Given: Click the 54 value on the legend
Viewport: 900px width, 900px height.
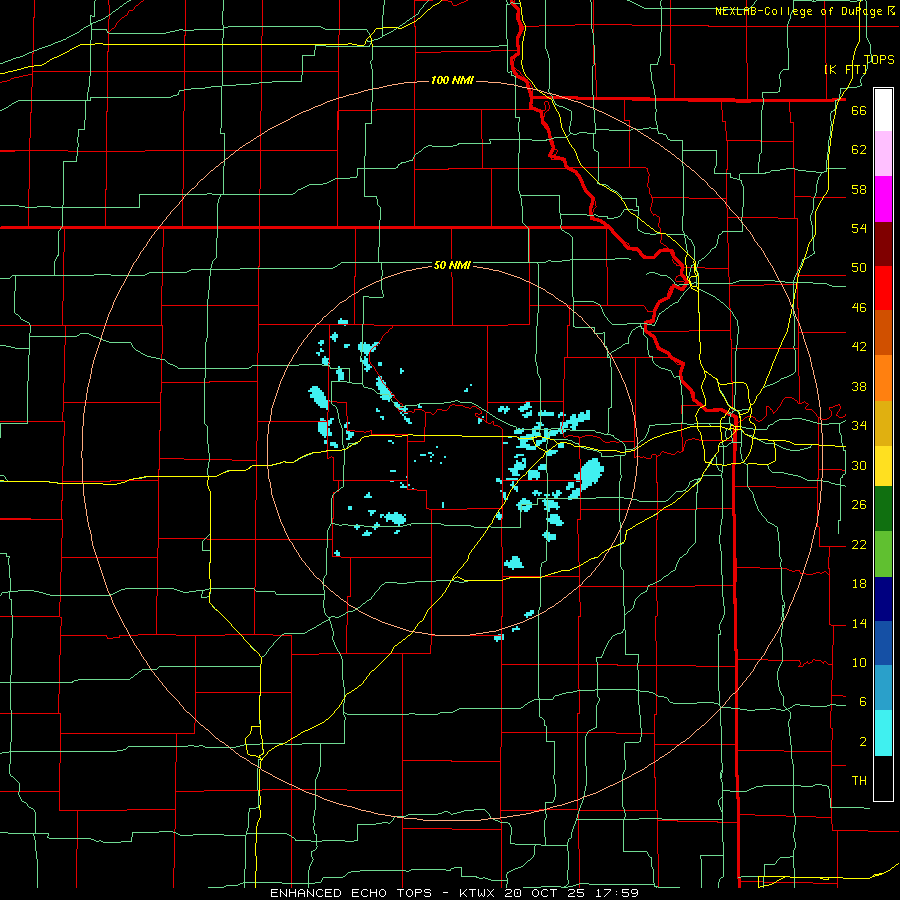Looking at the screenshot, I should [859, 228].
